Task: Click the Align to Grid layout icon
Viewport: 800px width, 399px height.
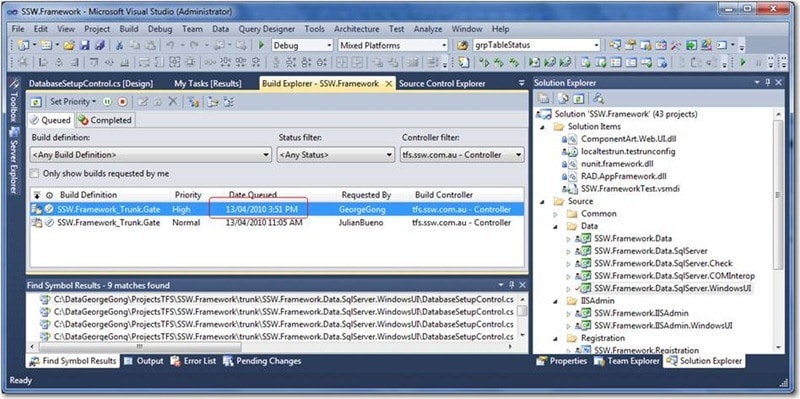Action: pyautogui.click(x=23, y=63)
